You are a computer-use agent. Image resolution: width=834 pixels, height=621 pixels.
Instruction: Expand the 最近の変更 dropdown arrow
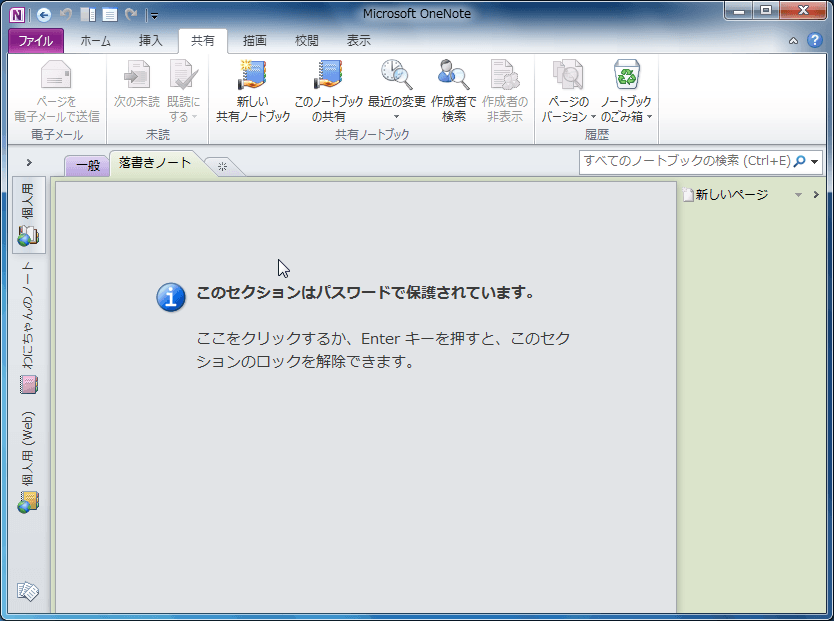pyautogui.click(x=396, y=116)
